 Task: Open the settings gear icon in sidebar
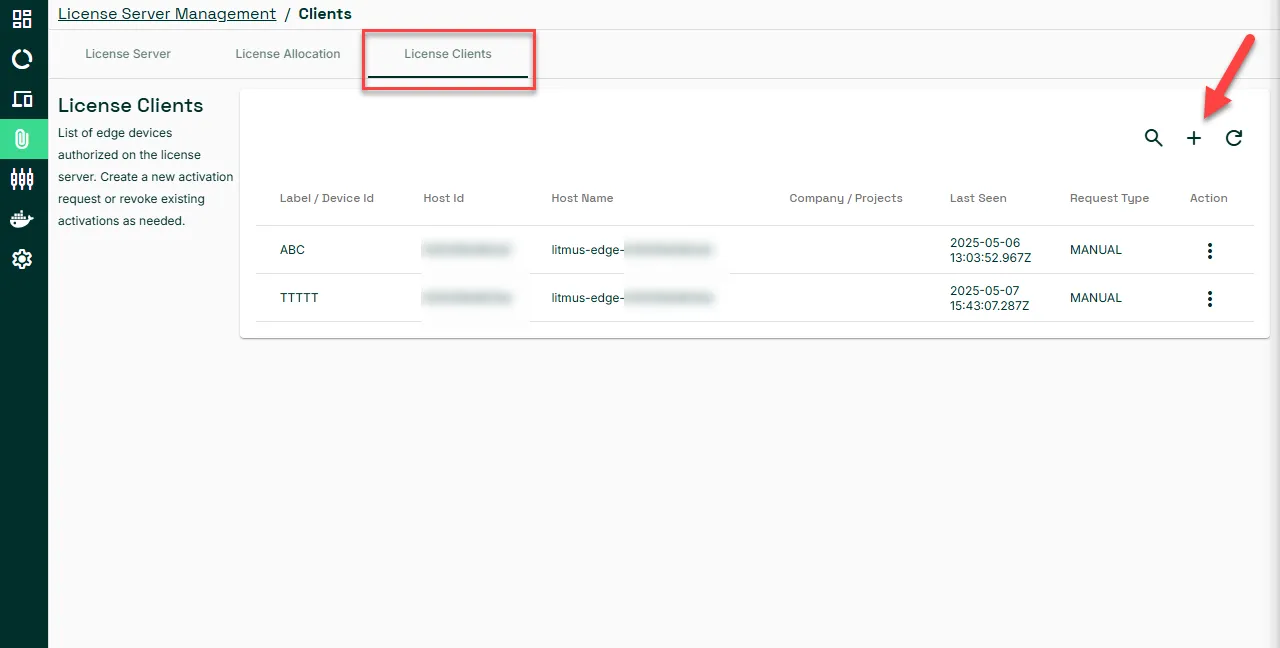22,259
